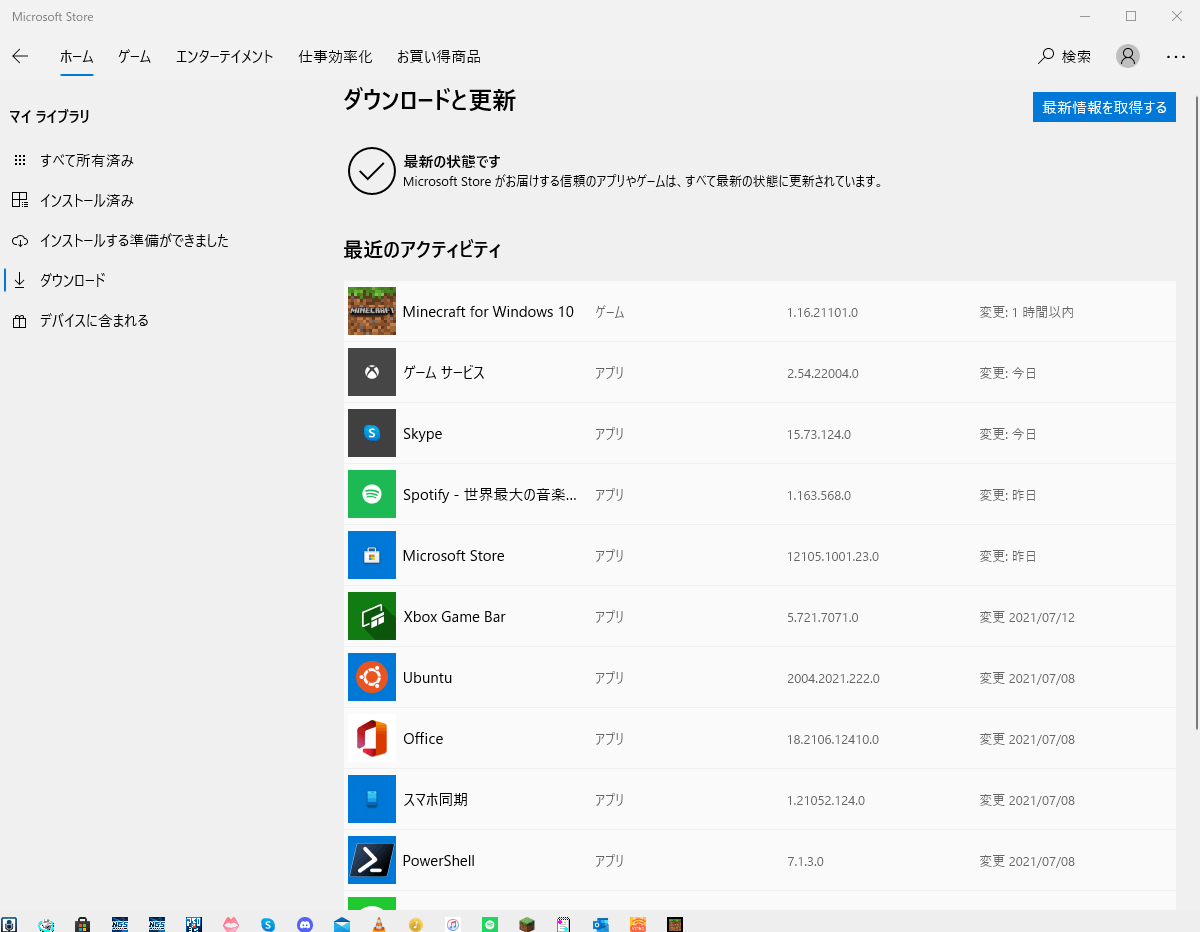The height and width of the screenshot is (932, 1200).
Task: Open the three-dots more menu
Action: [1176, 57]
